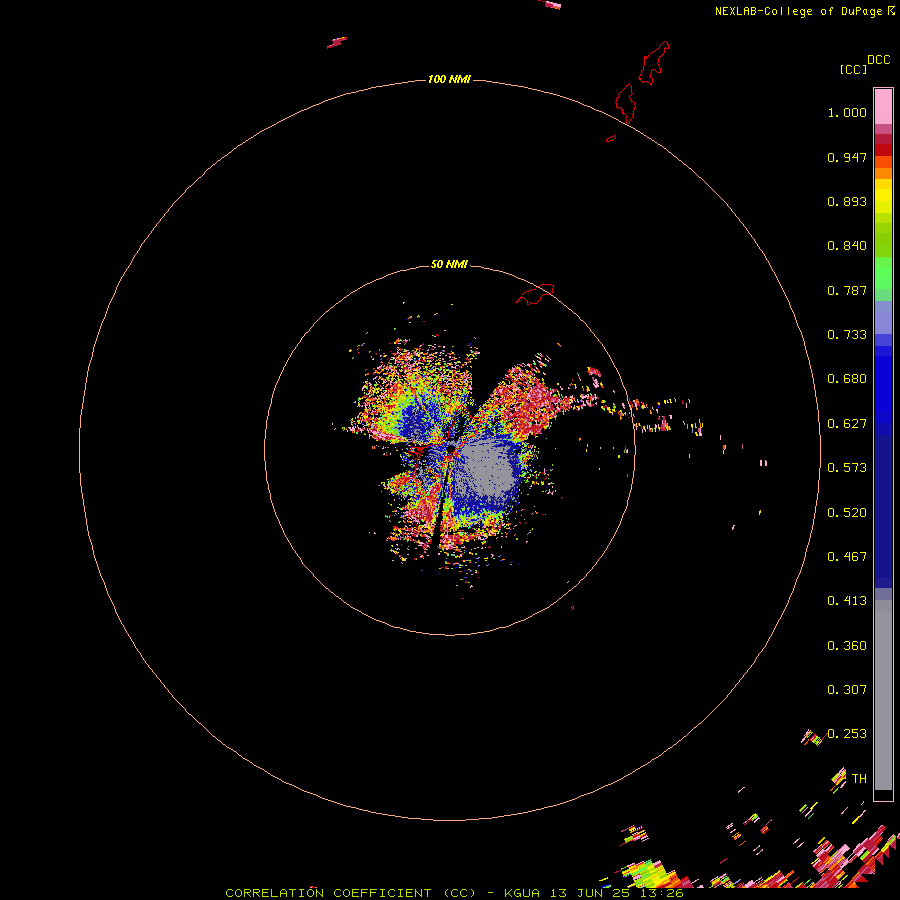Select the 0.840 color scale value
This screenshot has height=900, width=900.
click(847, 246)
